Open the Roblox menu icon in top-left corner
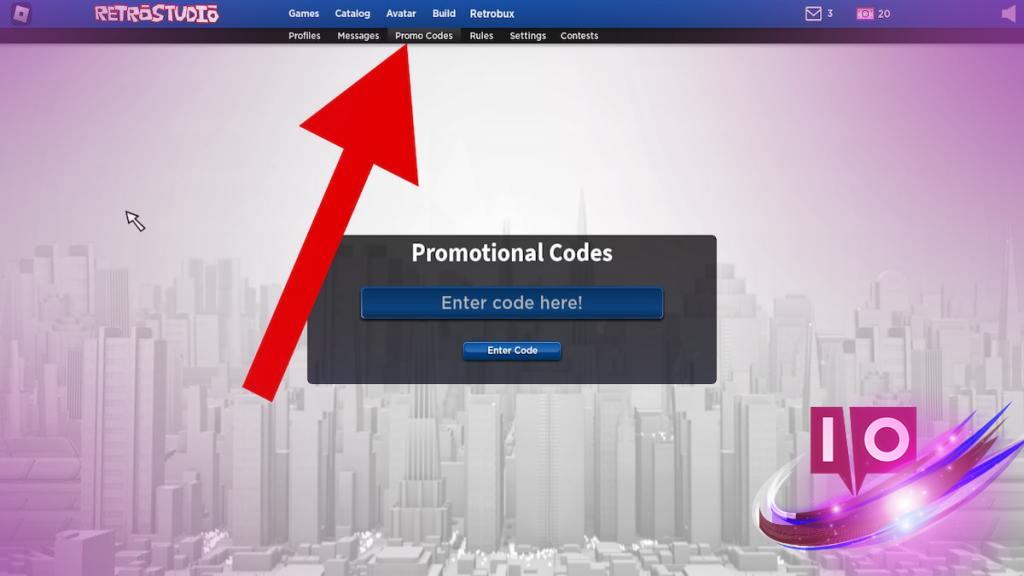Viewport: 1024px width, 576px height. tap(21, 14)
